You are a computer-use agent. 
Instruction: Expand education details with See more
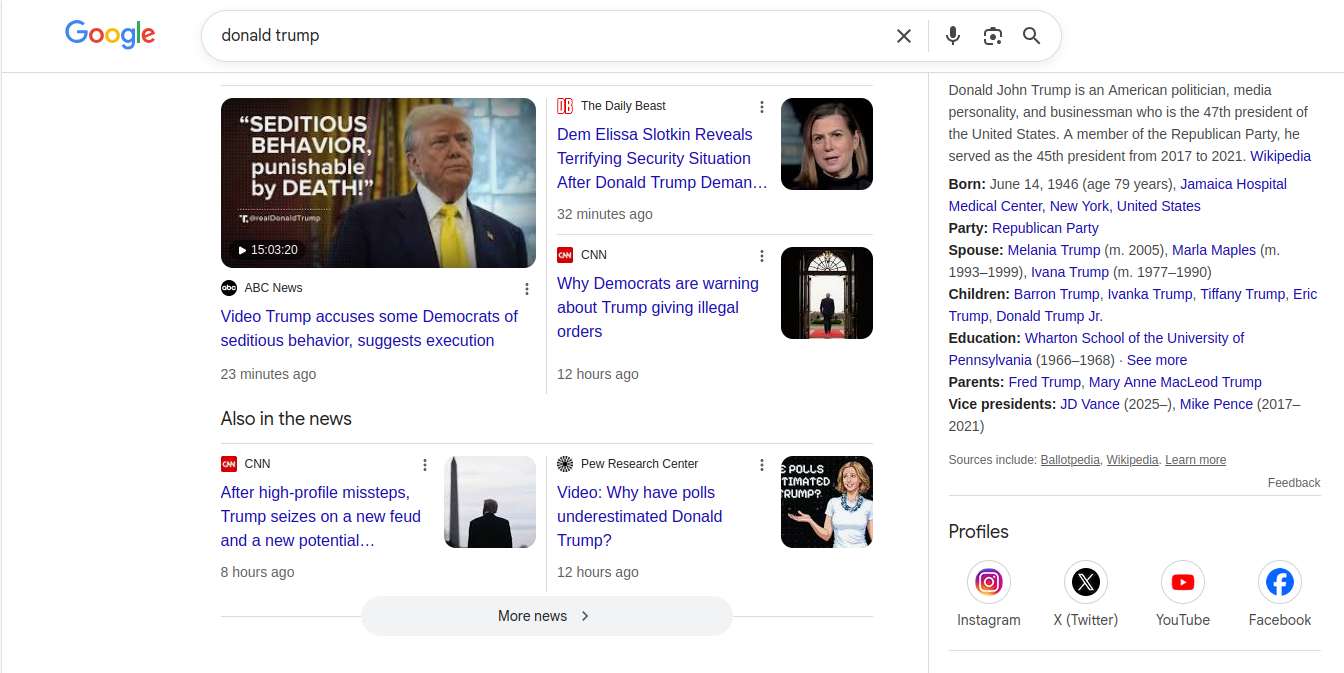(x=1157, y=360)
